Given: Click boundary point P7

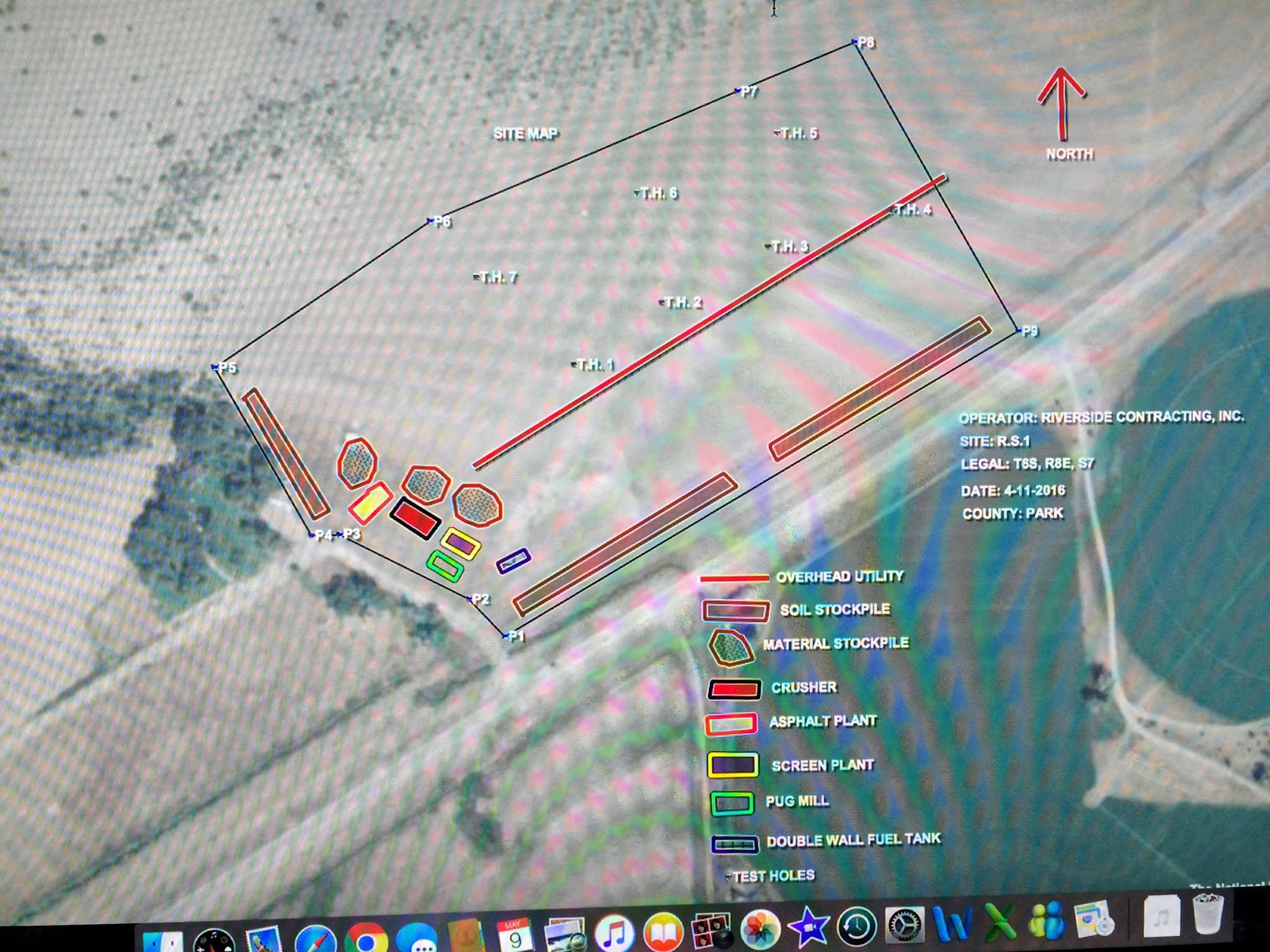Looking at the screenshot, I should pyautogui.click(x=738, y=91).
